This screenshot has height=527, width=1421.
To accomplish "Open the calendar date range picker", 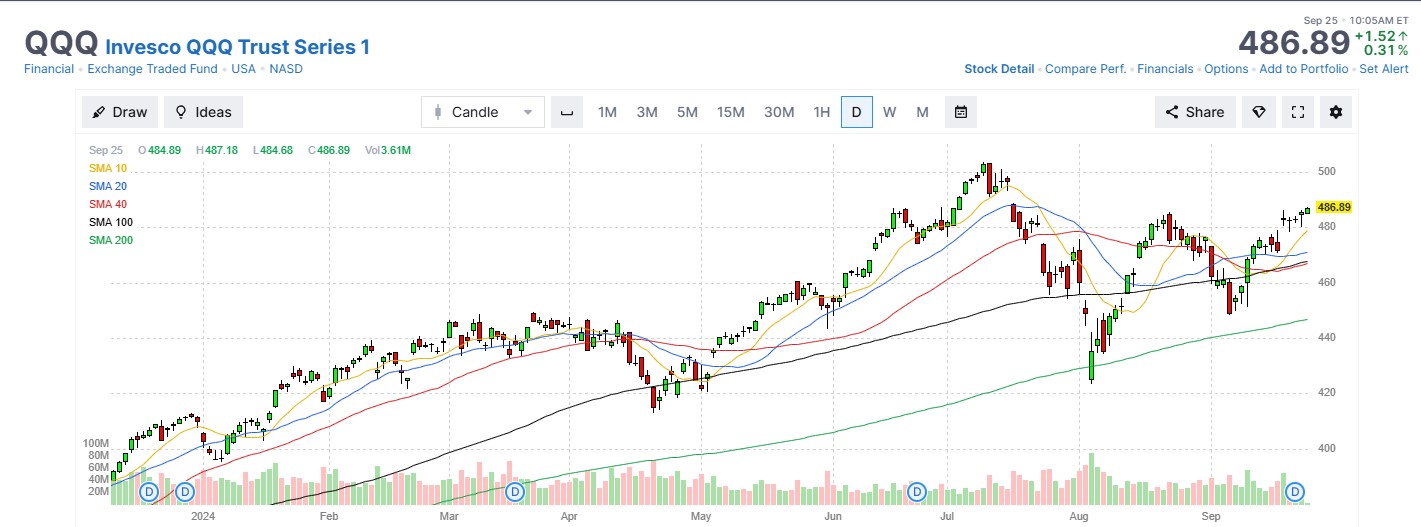I will click(x=961, y=112).
